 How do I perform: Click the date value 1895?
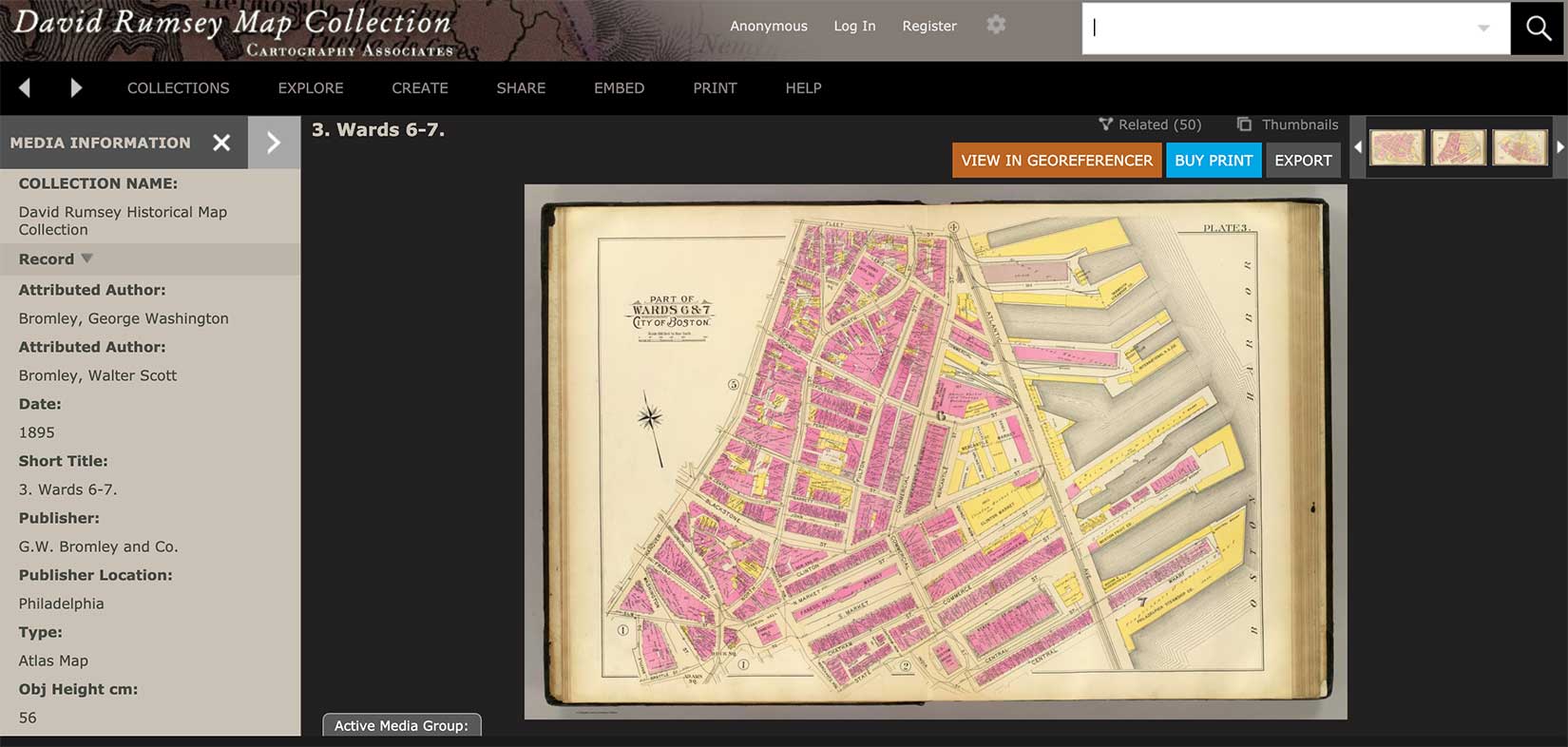[37, 432]
